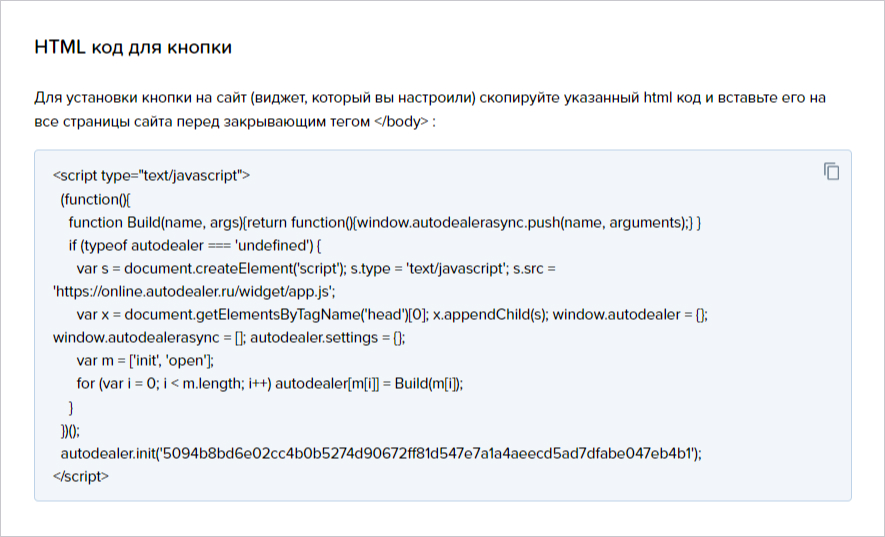This screenshot has width=885, height=537.
Task: Click the 'HTML код для кнопки' heading
Action: click(133, 47)
